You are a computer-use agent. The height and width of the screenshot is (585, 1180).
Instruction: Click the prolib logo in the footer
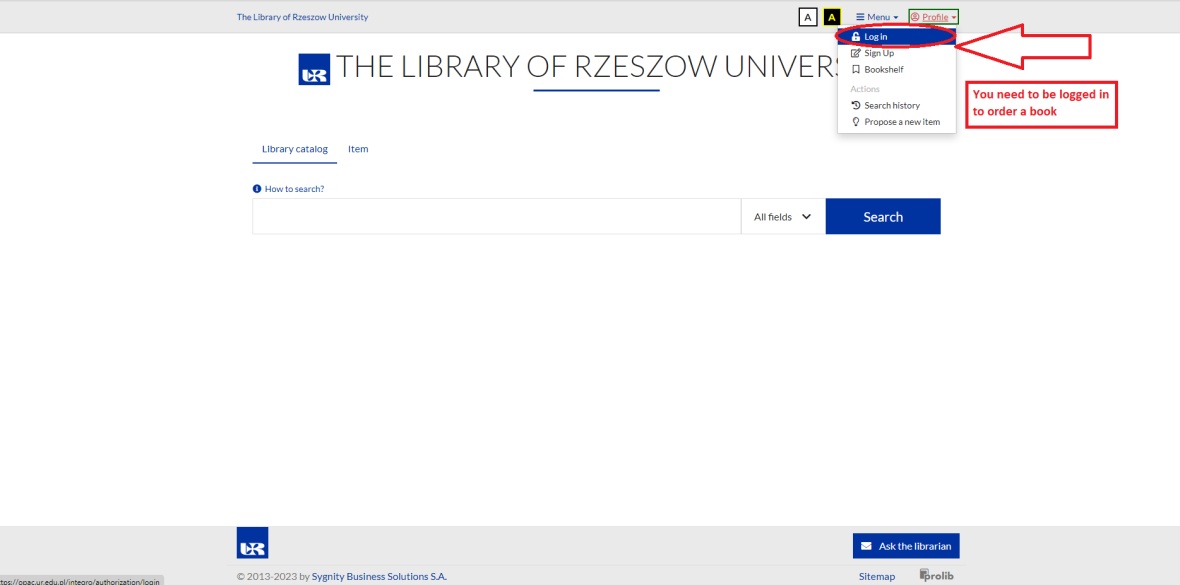pyautogui.click(x=937, y=575)
